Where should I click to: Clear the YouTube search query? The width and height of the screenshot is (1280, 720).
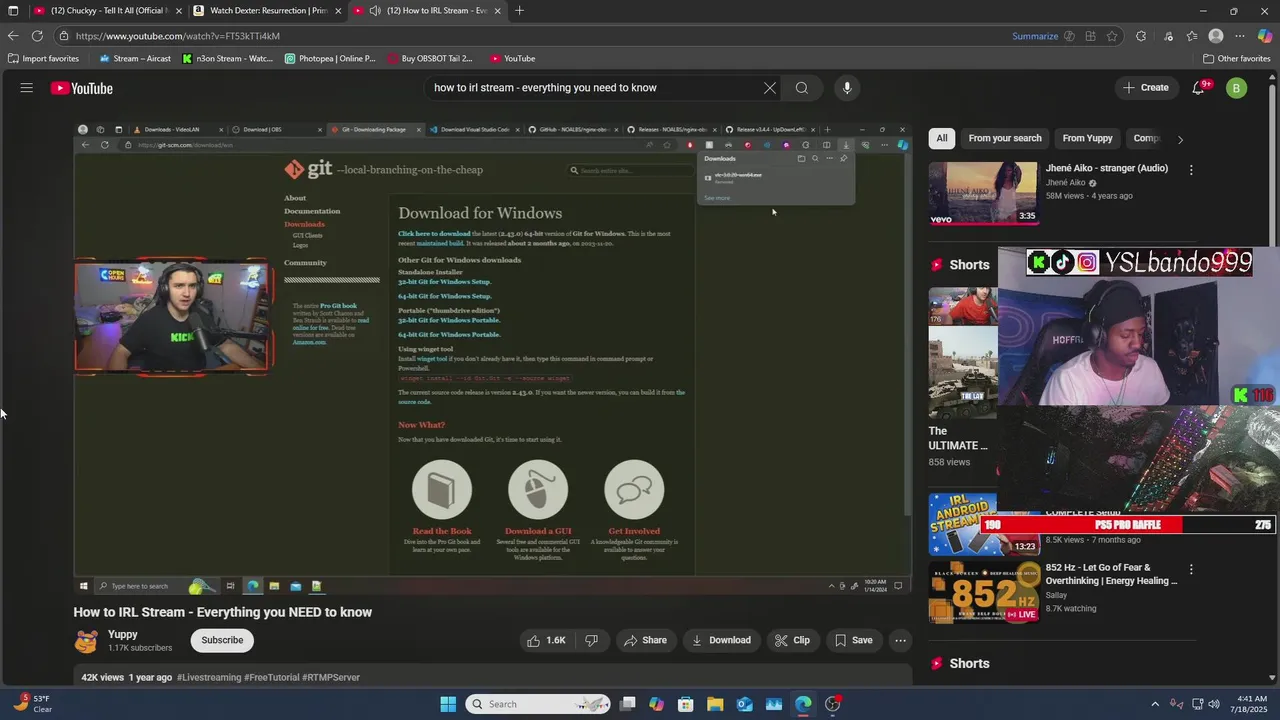click(x=770, y=88)
